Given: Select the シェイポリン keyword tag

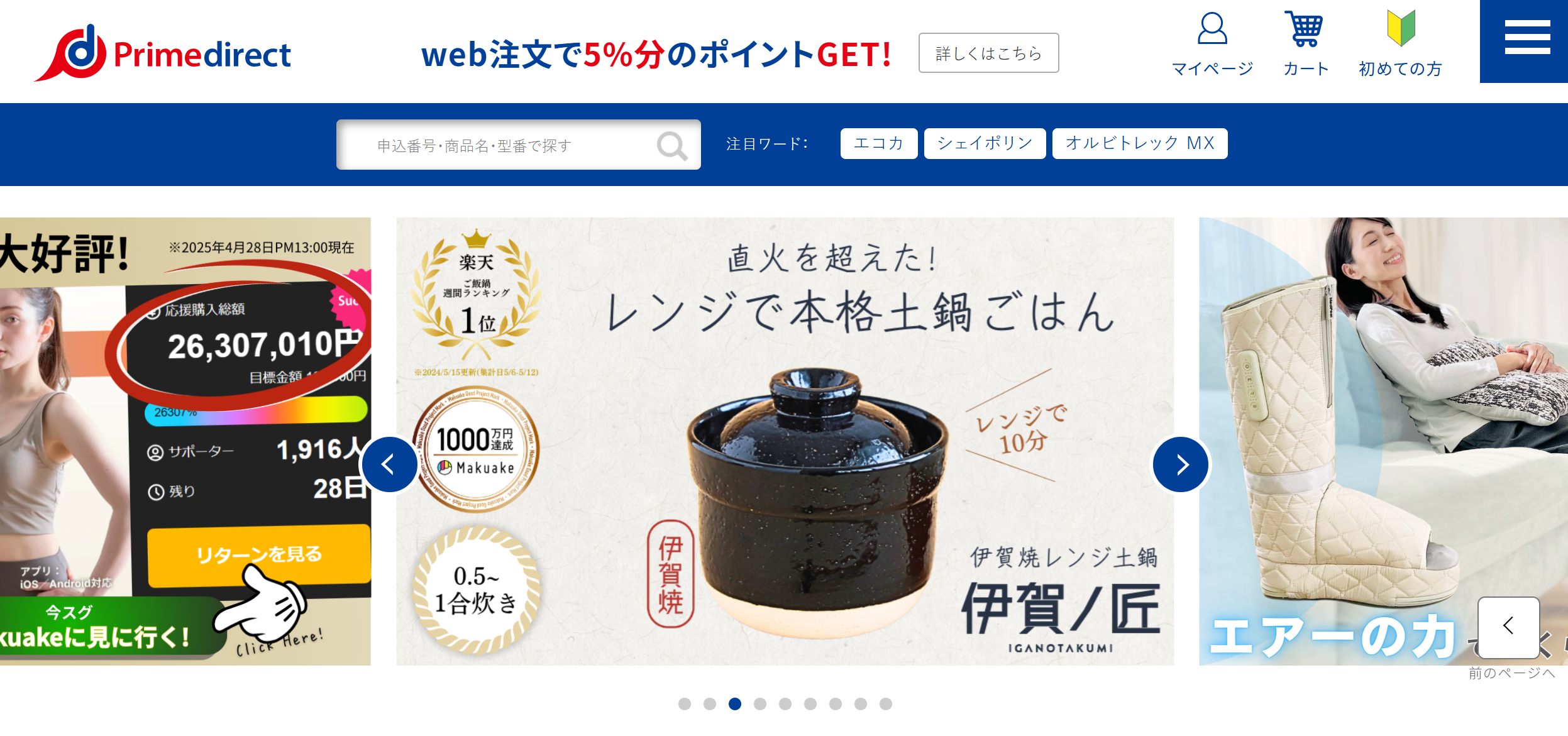Looking at the screenshot, I should (x=985, y=144).
